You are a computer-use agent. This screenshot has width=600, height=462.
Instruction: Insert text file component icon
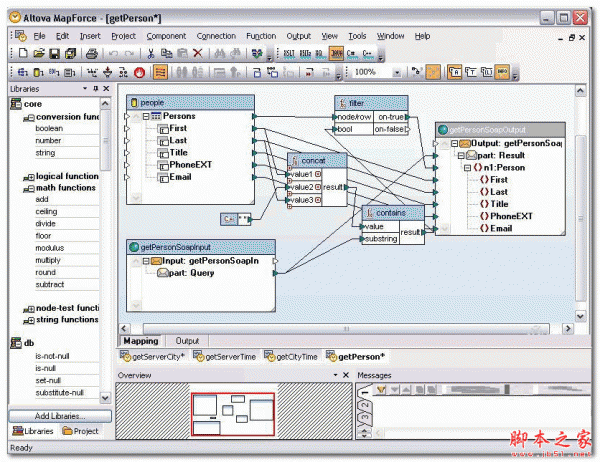tap(70, 72)
